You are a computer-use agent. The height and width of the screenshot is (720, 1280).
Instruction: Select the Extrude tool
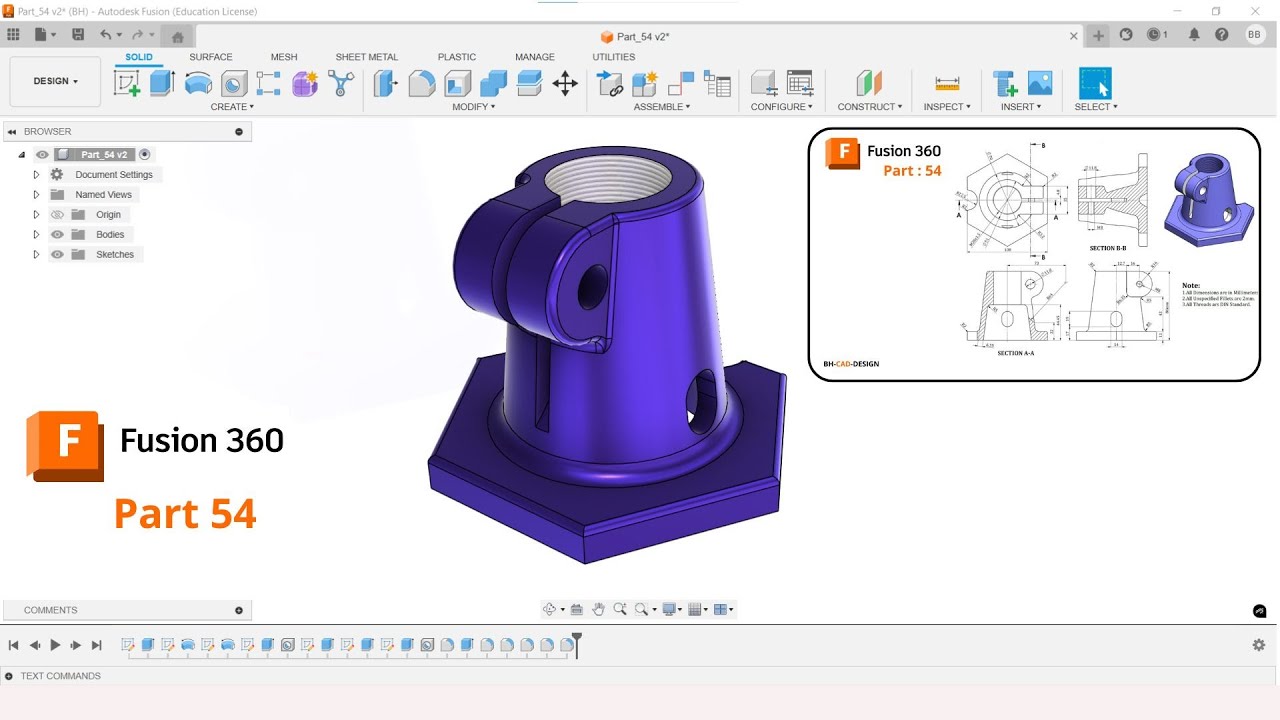click(x=162, y=84)
